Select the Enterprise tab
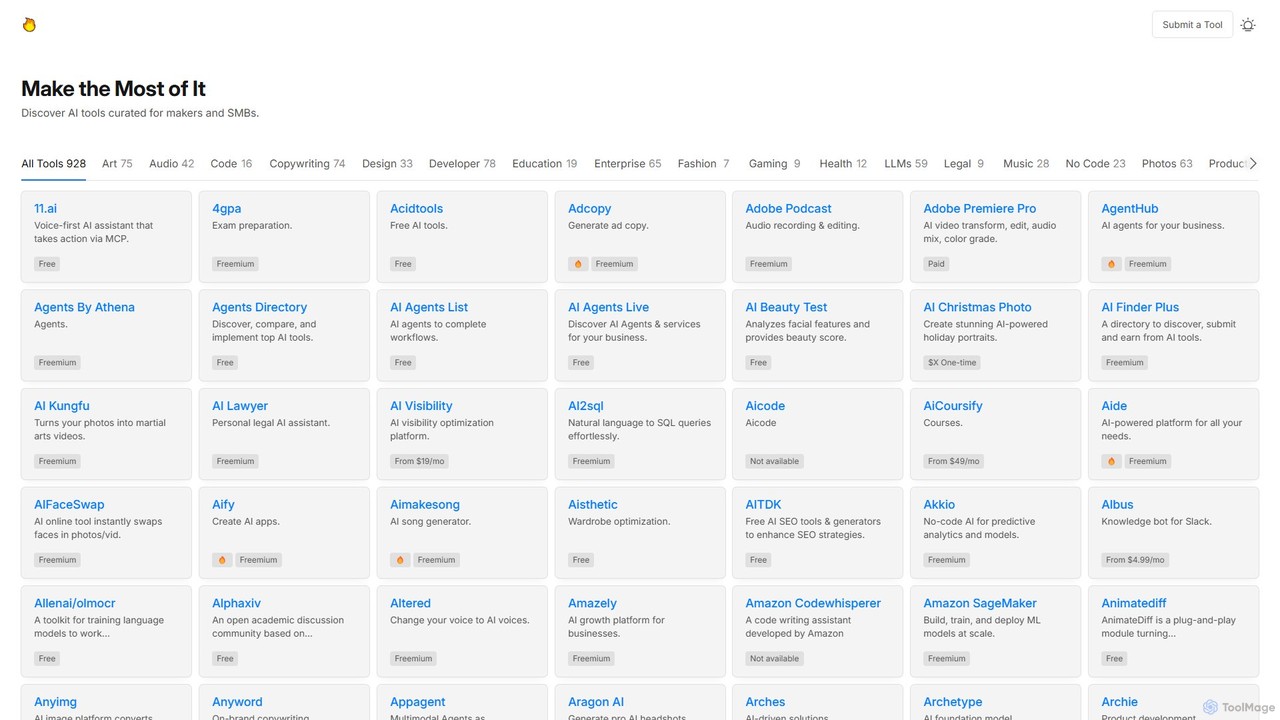 tap(628, 164)
